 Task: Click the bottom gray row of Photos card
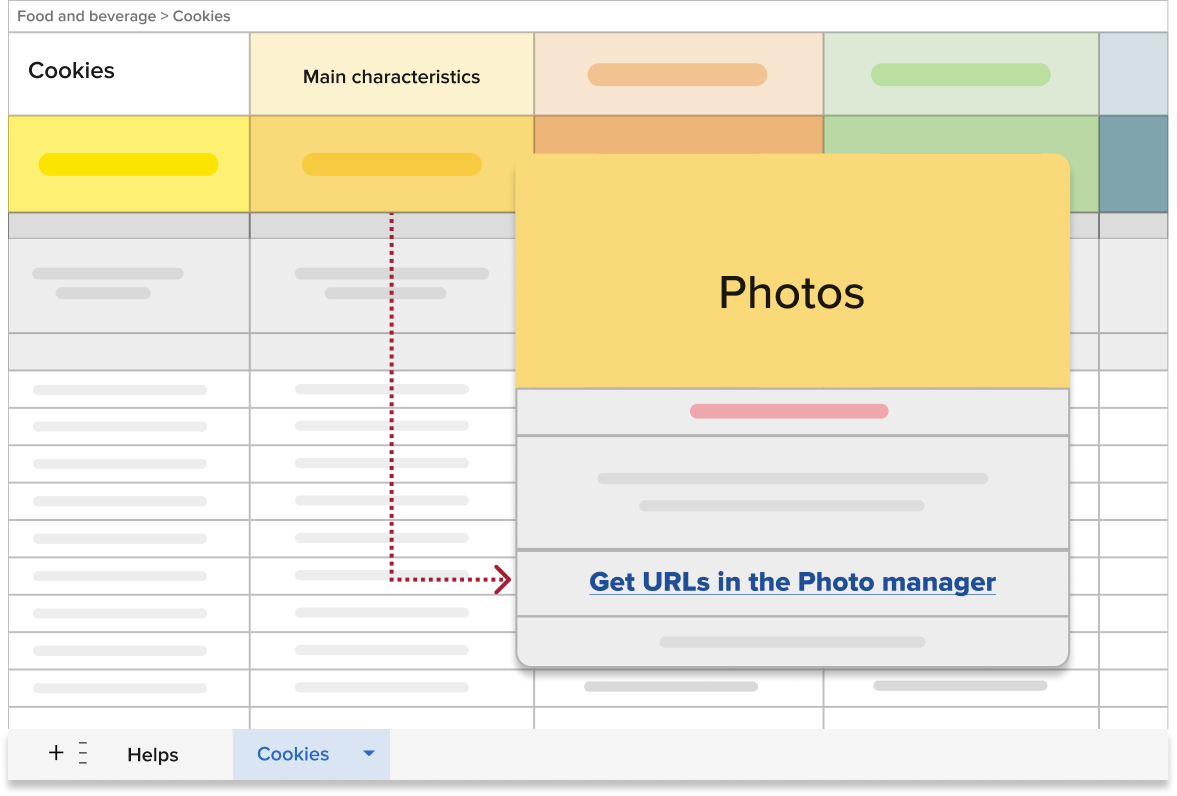pos(792,642)
